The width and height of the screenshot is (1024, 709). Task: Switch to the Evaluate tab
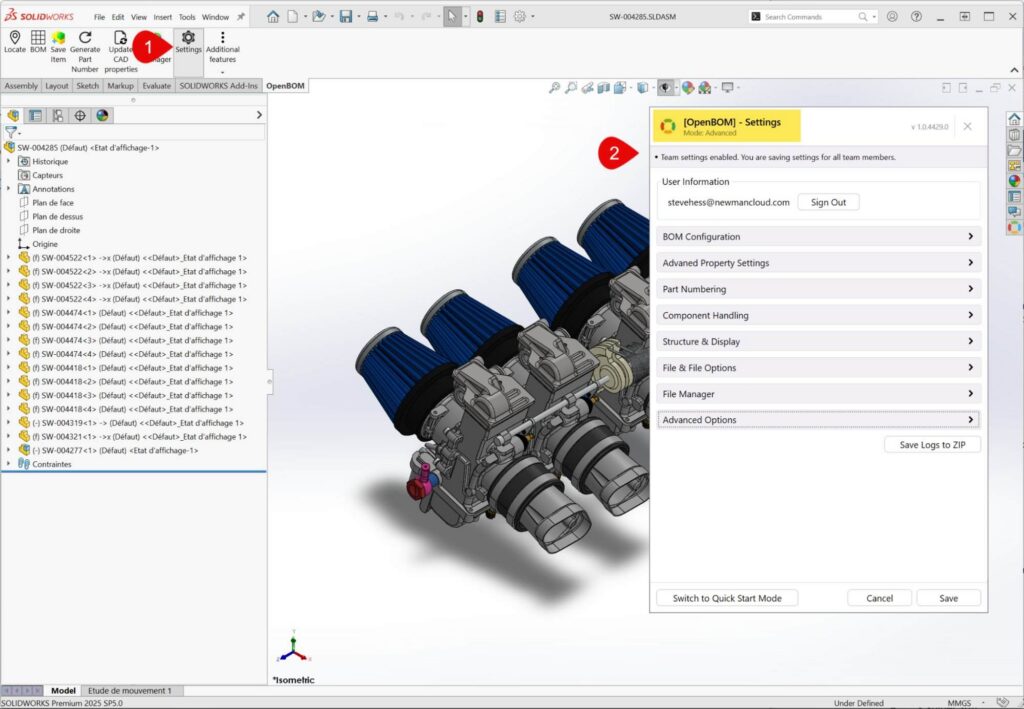pos(157,86)
